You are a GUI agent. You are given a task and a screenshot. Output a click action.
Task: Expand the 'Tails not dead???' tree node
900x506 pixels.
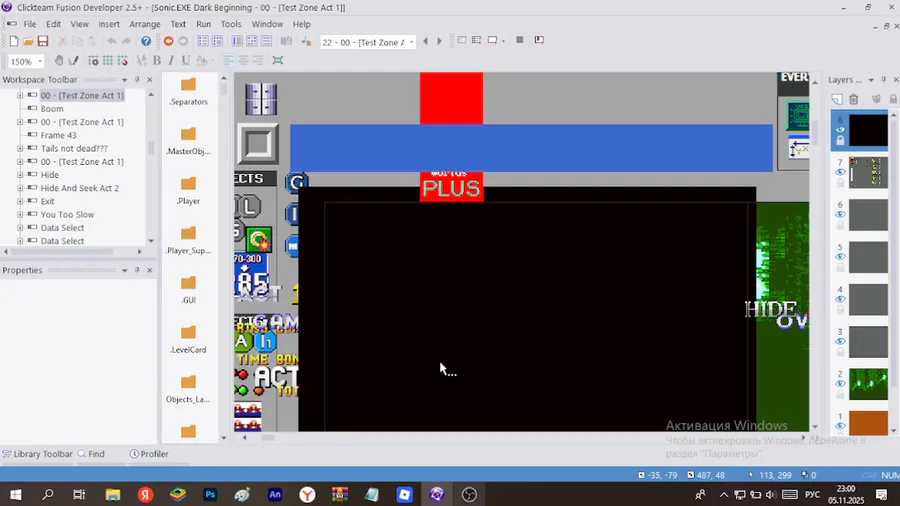coord(20,149)
